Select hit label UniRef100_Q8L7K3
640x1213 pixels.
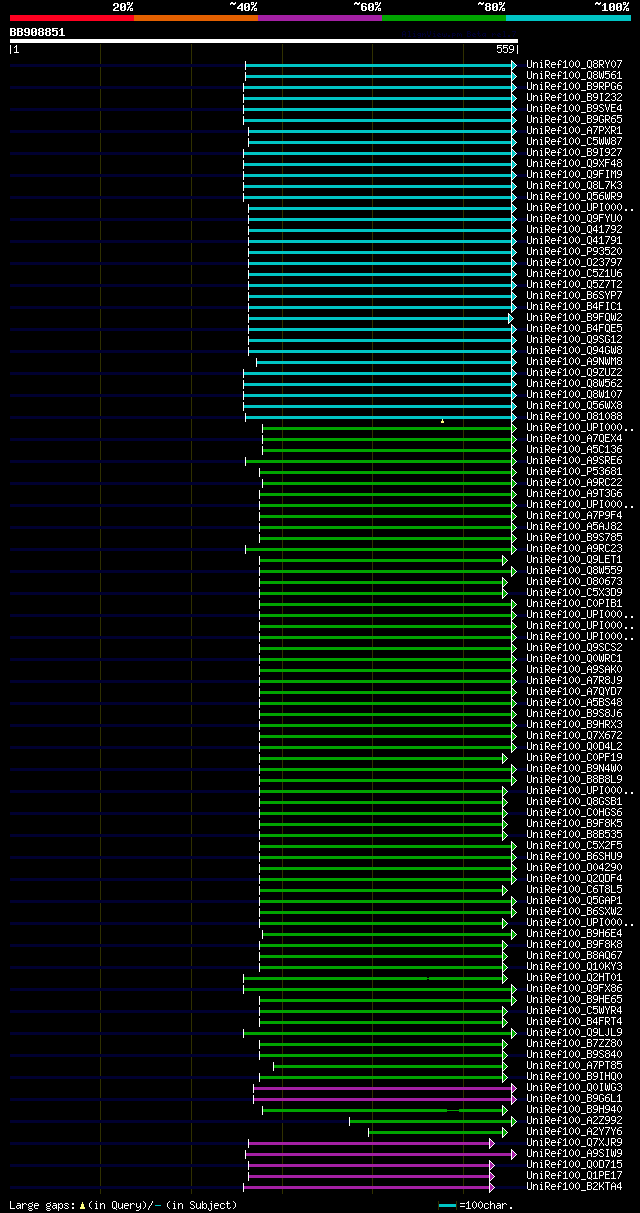574,185
